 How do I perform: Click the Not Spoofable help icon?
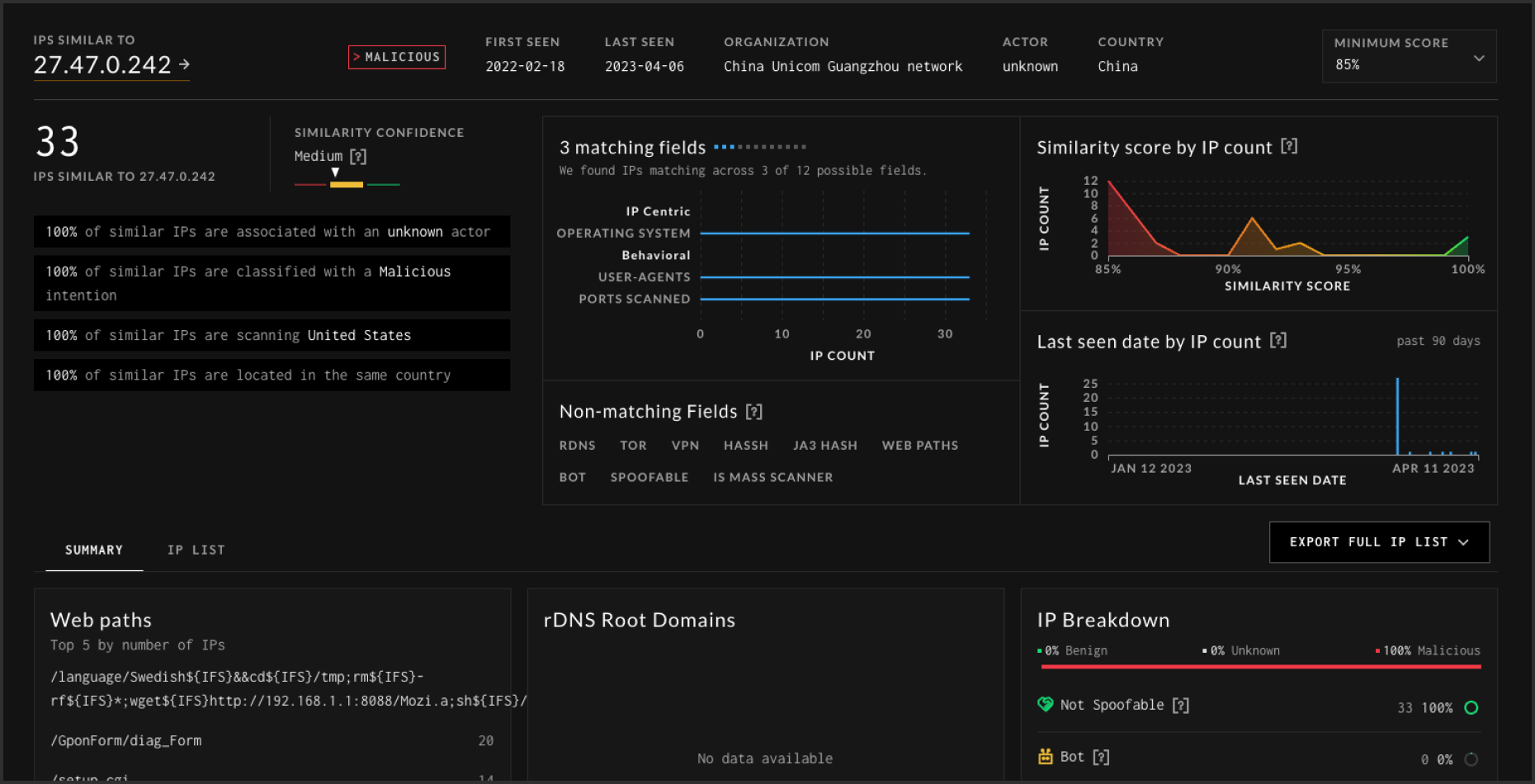pos(1182,705)
